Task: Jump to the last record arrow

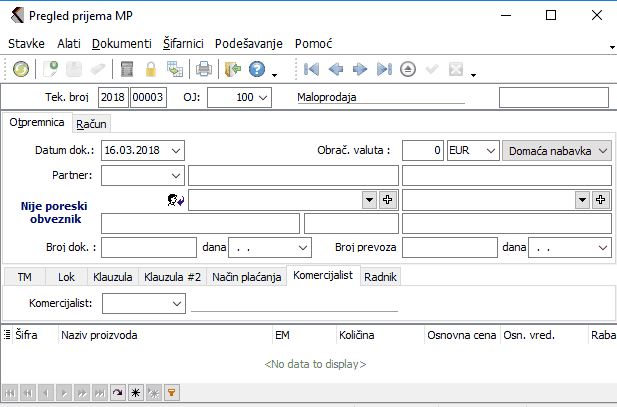Action: [x=384, y=70]
